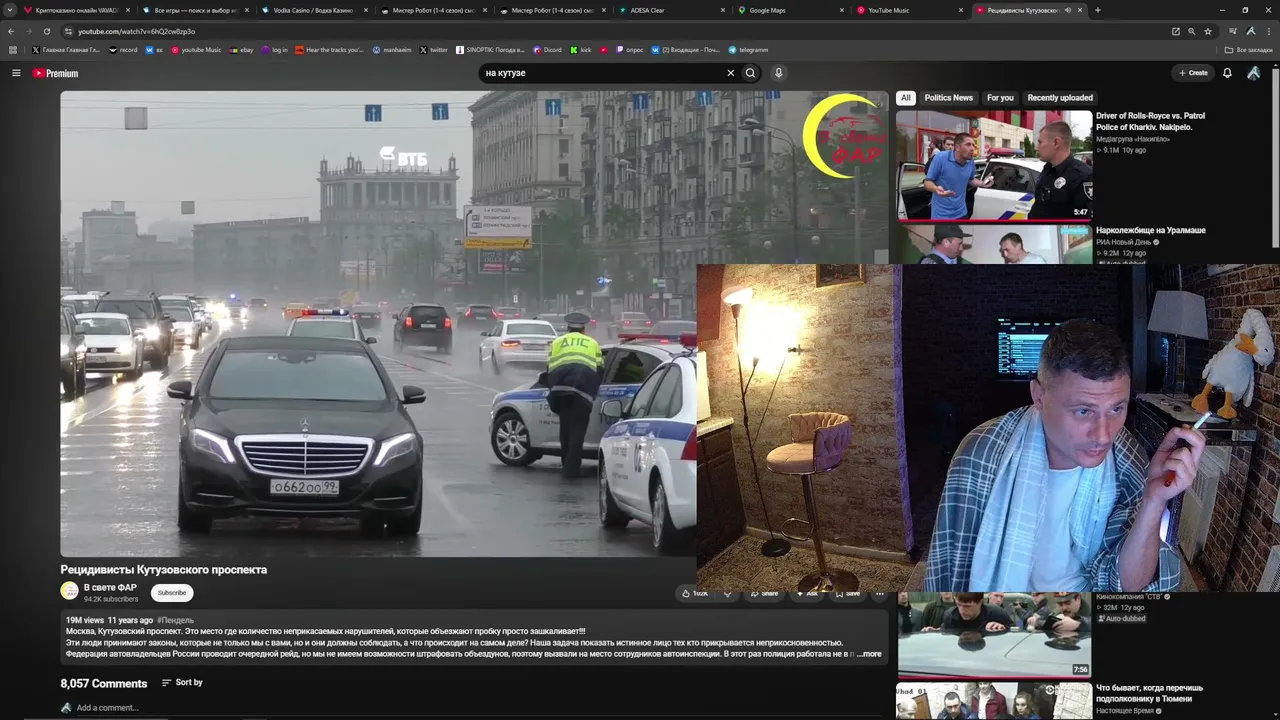The height and width of the screenshot is (720, 1280).
Task: Click the page vertical scrollbar
Action: [1276, 160]
